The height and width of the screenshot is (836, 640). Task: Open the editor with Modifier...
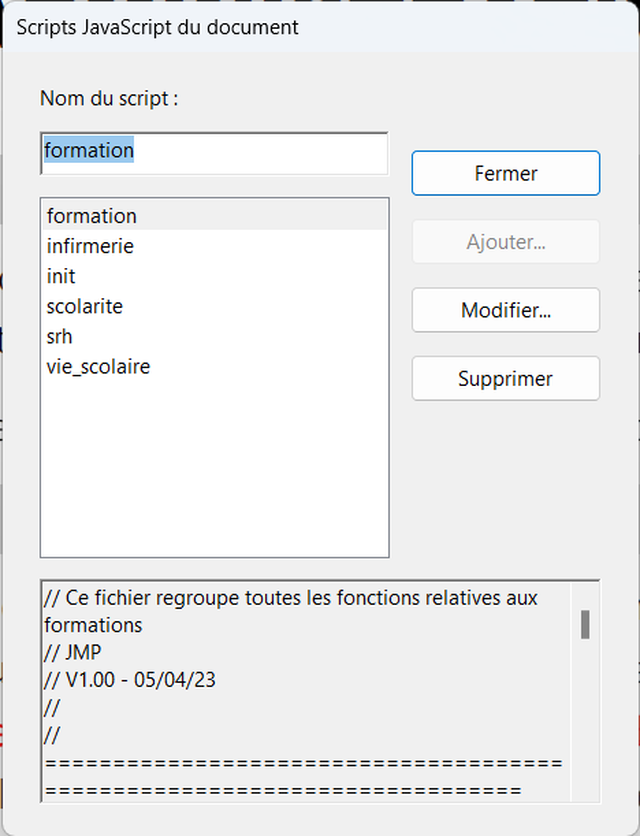[505, 310]
